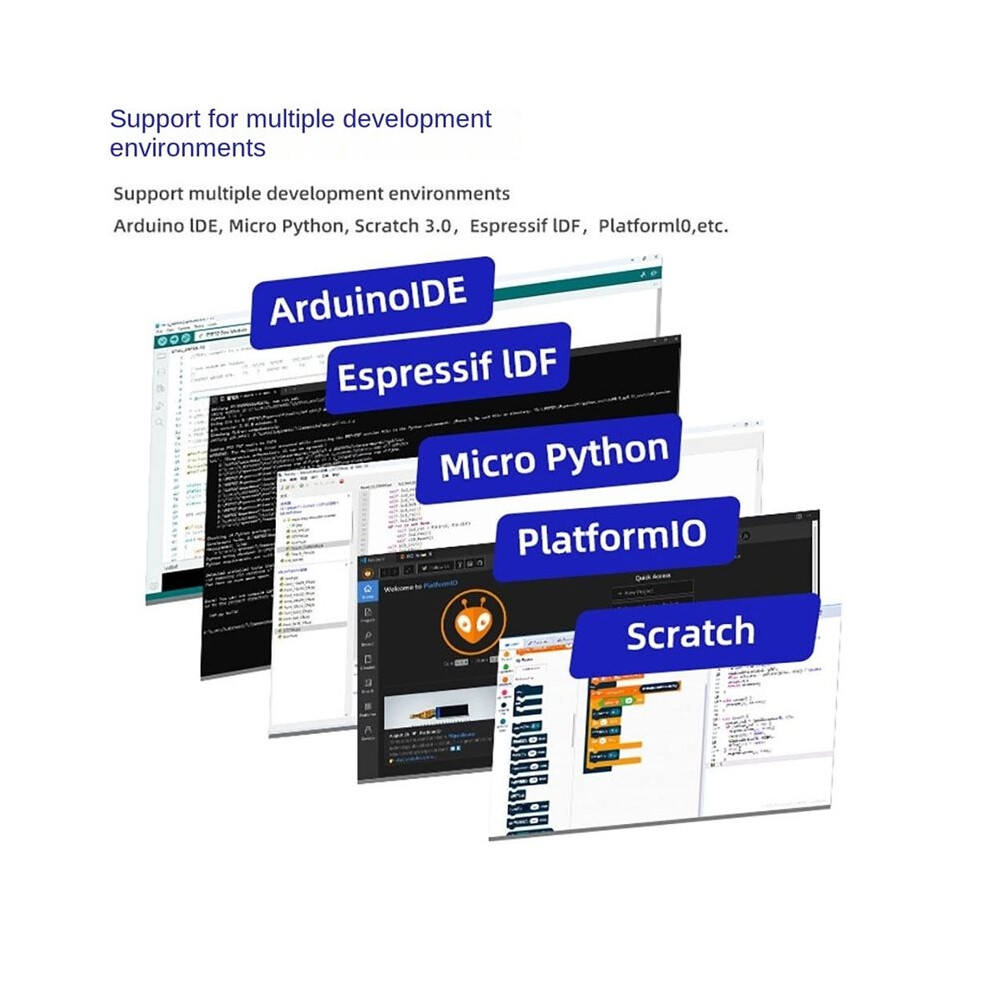
Task: Click the Upload arrow button in Arduino IDE
Action: pyautogui.click(x=174, y=340)
